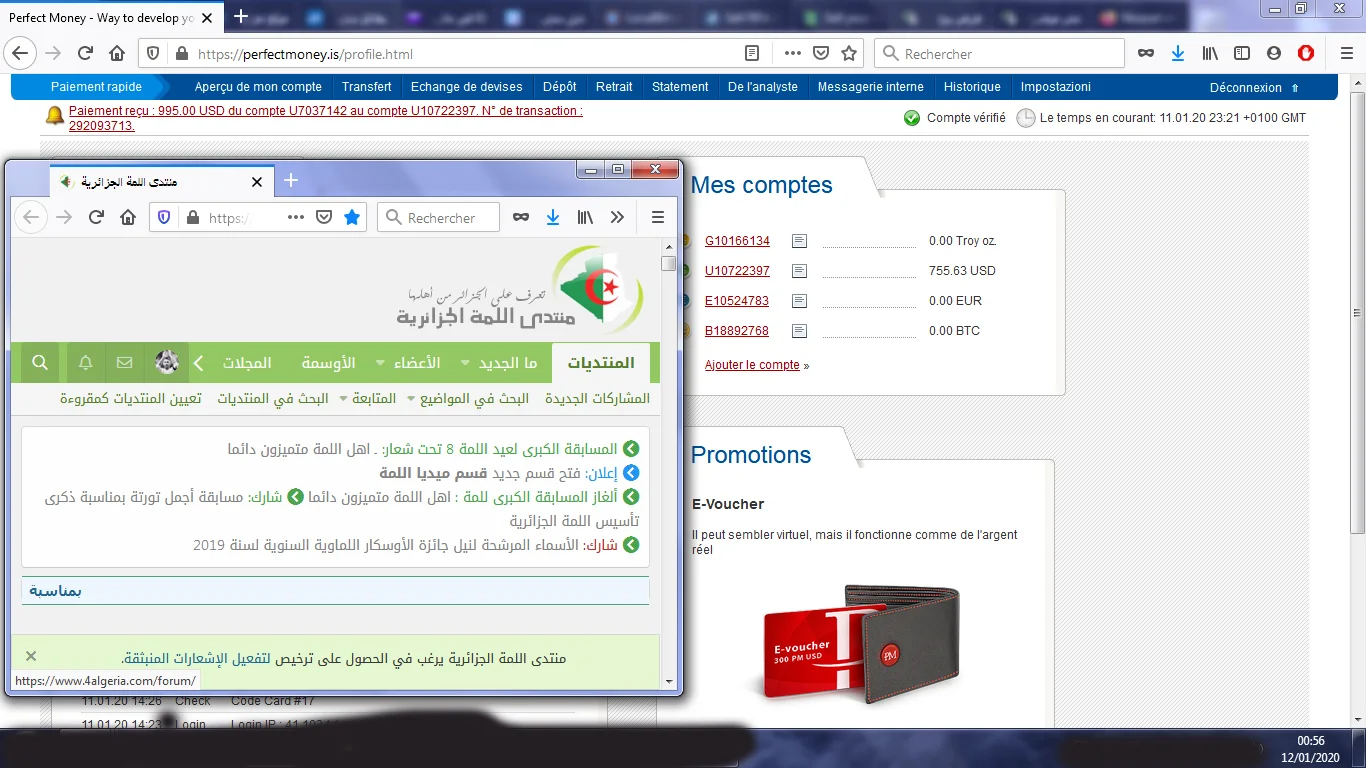
Task: Click the user avatar in forum navbar
Action: pyautogui.click(x=167, y=363)
